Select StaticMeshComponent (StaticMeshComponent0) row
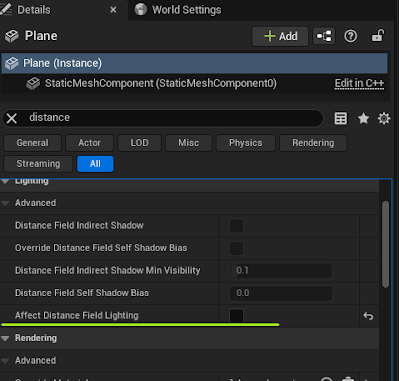 point(195,83)
